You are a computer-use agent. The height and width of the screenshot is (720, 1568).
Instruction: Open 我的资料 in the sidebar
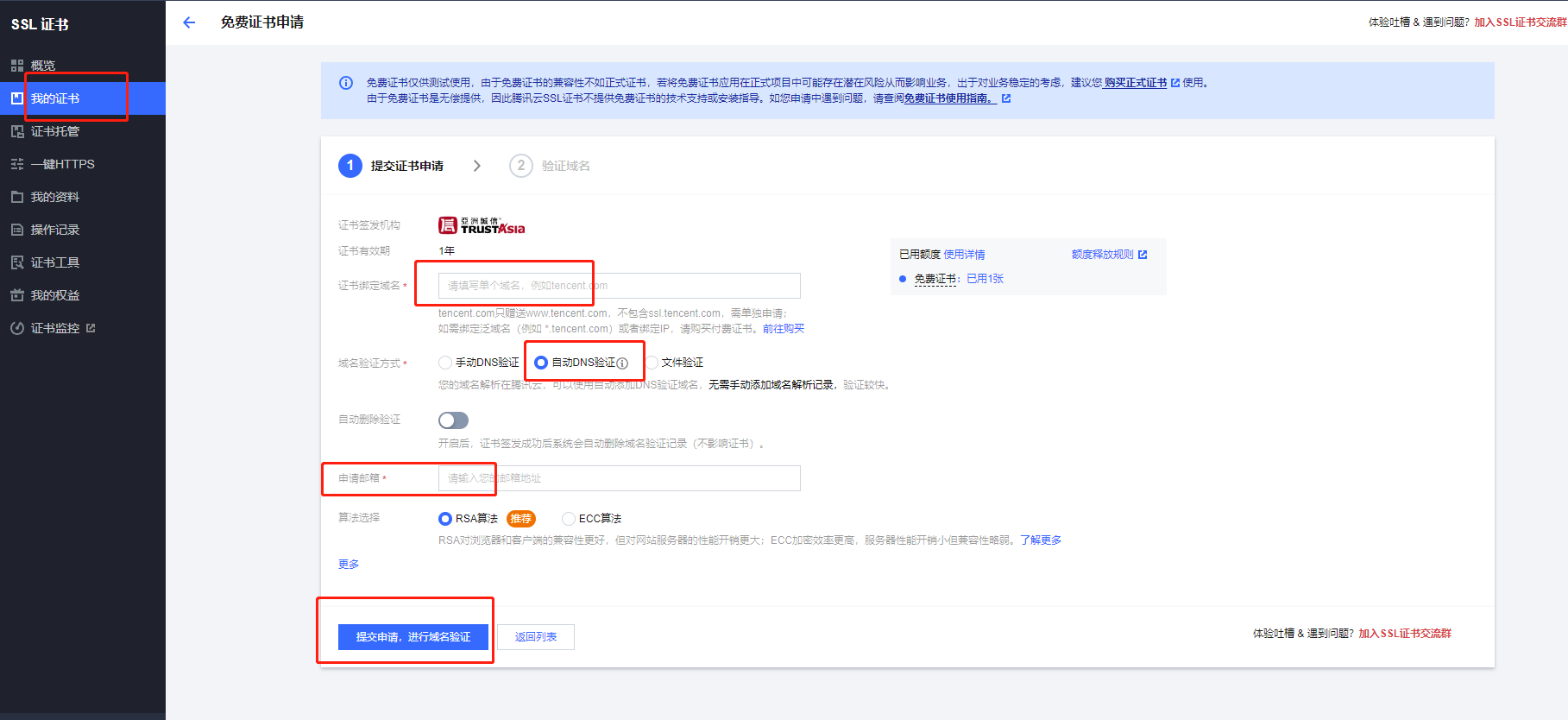point(55,197)
